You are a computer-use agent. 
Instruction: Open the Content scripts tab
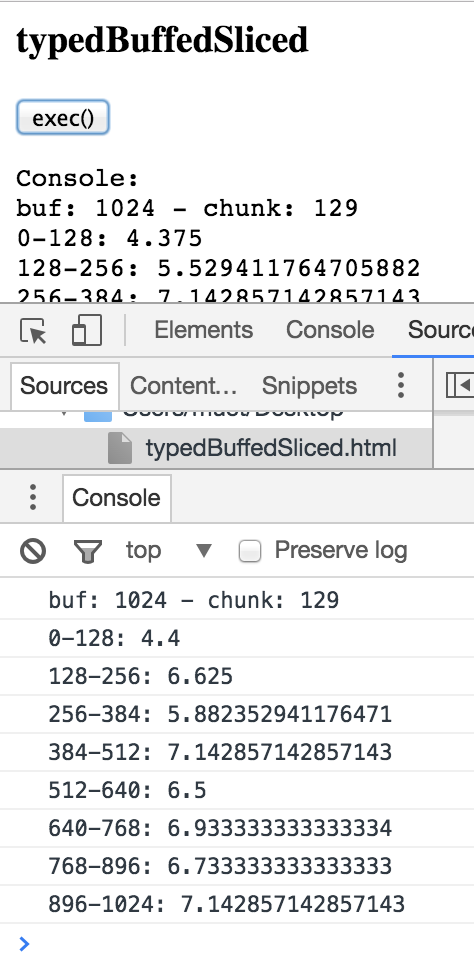click(x=183, y=386)
